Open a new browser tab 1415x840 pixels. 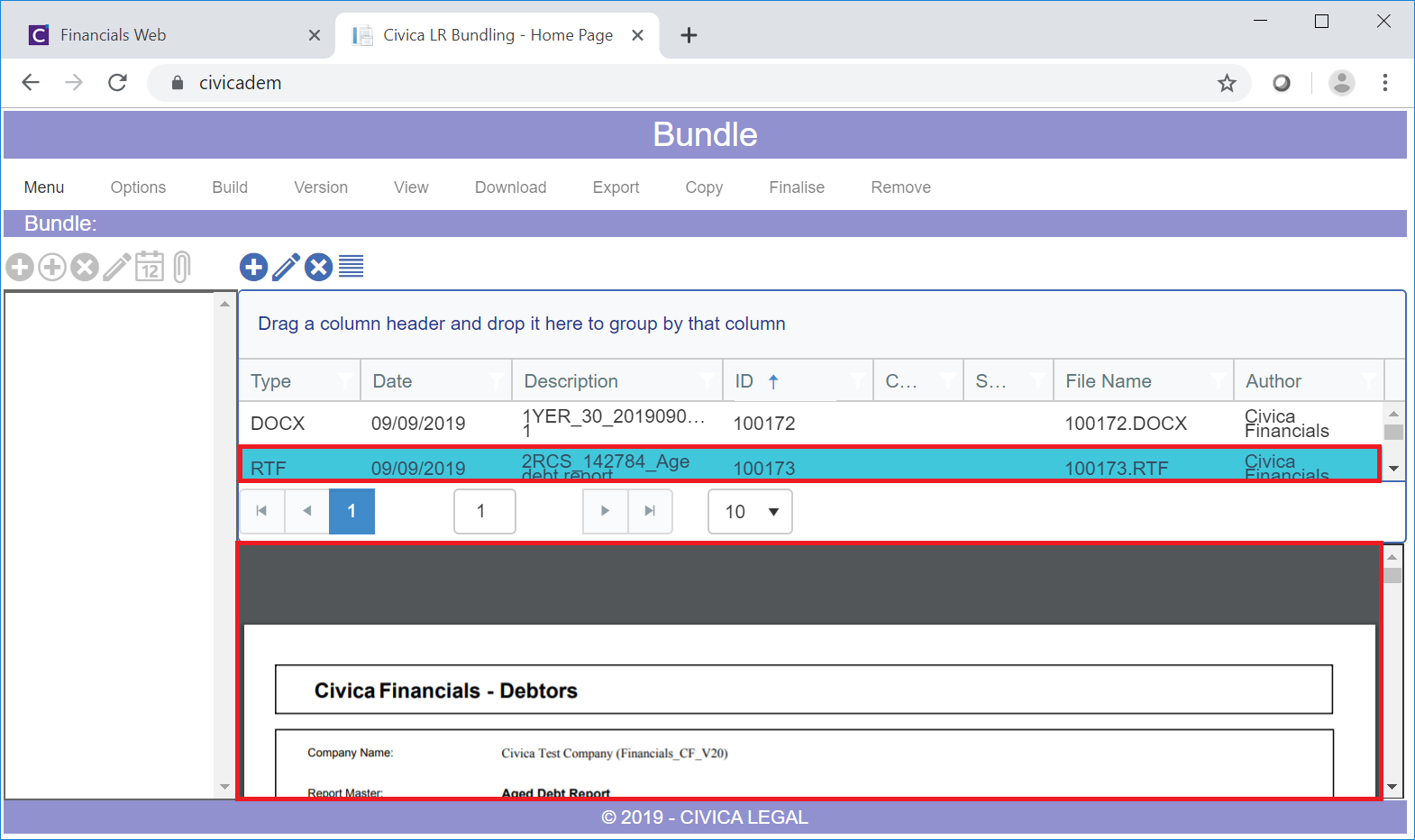click(x=689, y=35)
